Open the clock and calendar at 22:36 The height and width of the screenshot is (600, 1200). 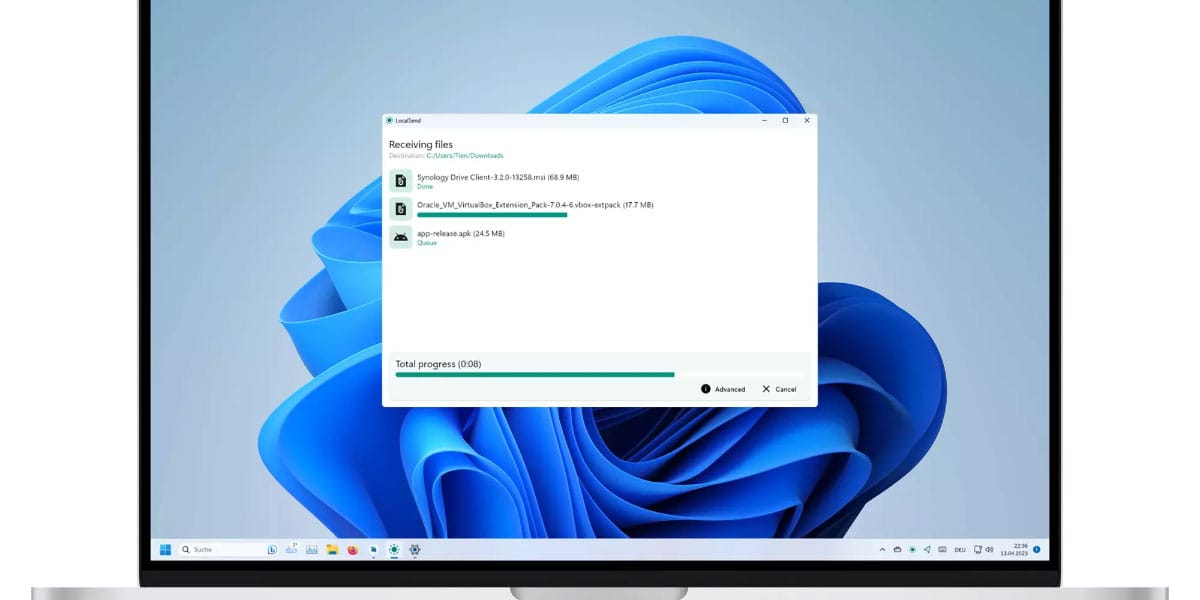pyautogui.click(x=1014, y=549)
